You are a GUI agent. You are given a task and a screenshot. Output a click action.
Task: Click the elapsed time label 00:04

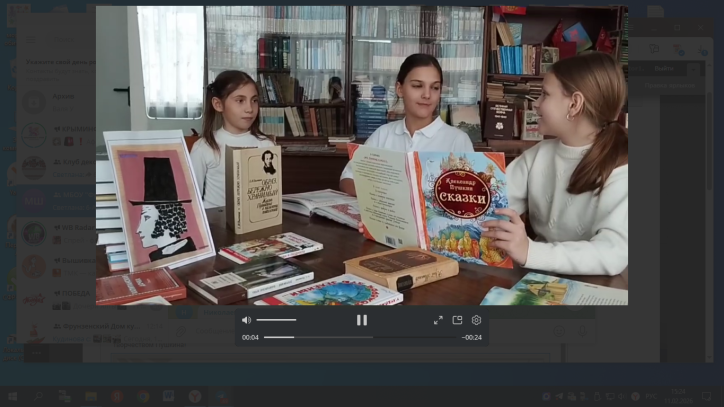coord(250,337)
